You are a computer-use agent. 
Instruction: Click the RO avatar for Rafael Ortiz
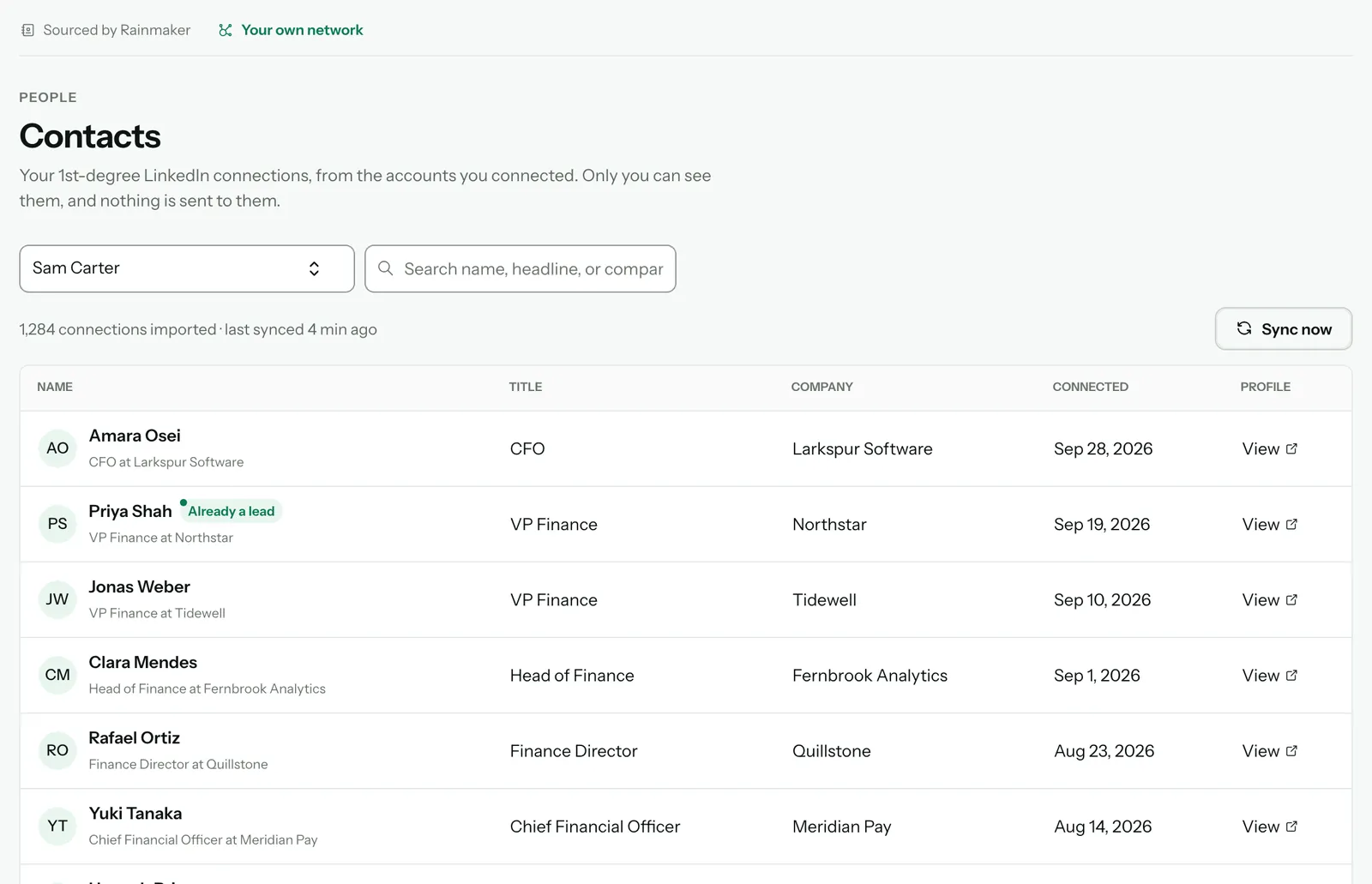point(57,750)
